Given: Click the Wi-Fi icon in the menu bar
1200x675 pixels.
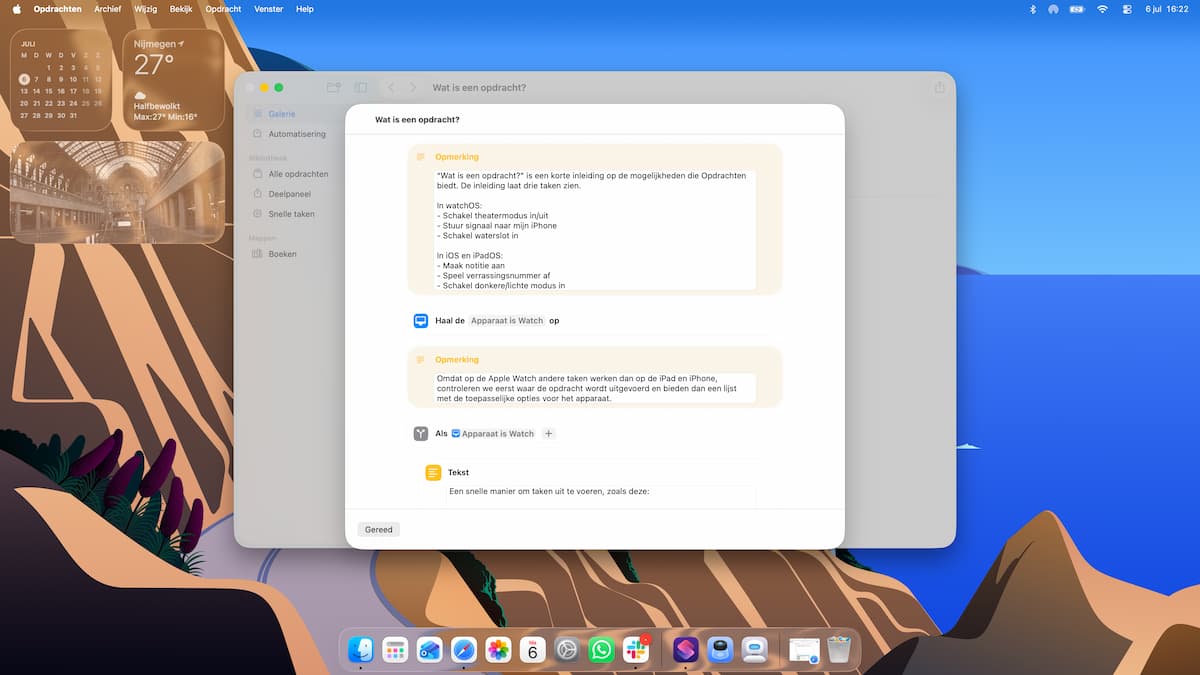Looking at the screenshot, I should click(1103, 9).
